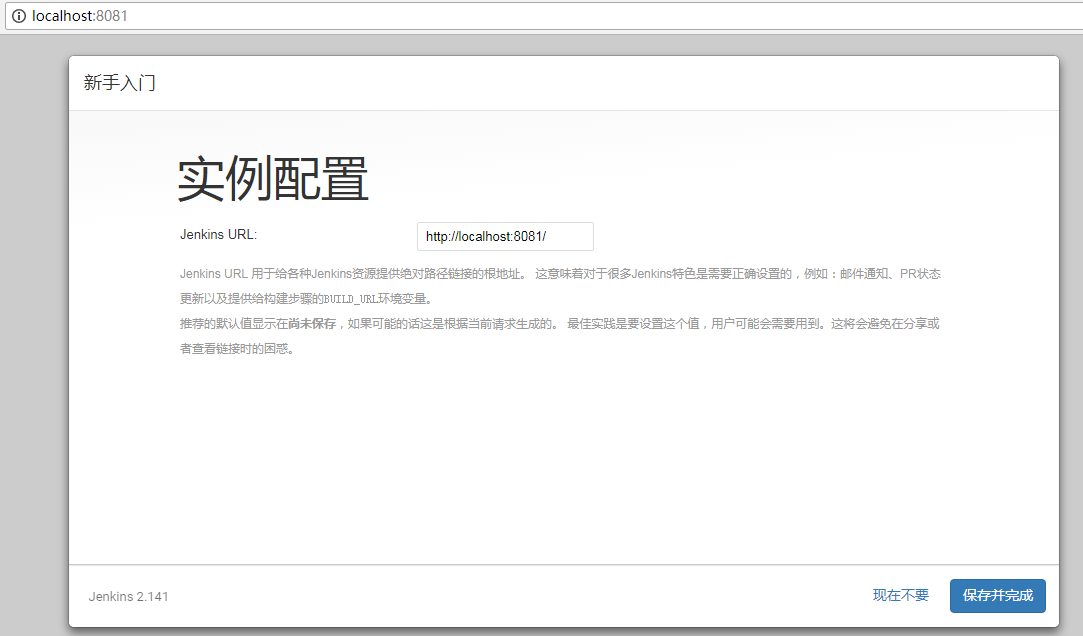Click the Jenkins URL: field label
Viewport: 1083px width, 636px height.
pos(217,234)
